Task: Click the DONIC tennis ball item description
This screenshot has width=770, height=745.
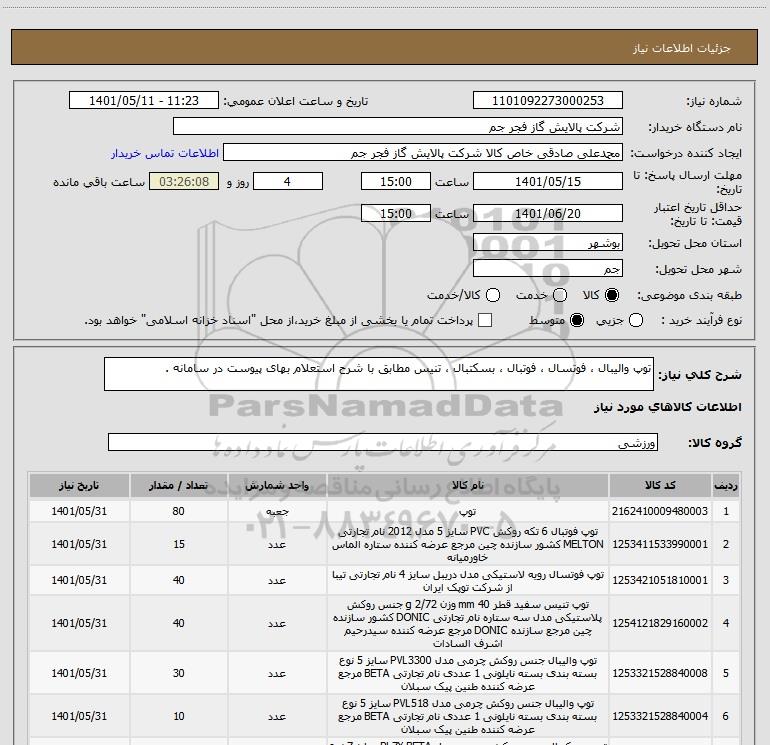Action: pos(468,623)
